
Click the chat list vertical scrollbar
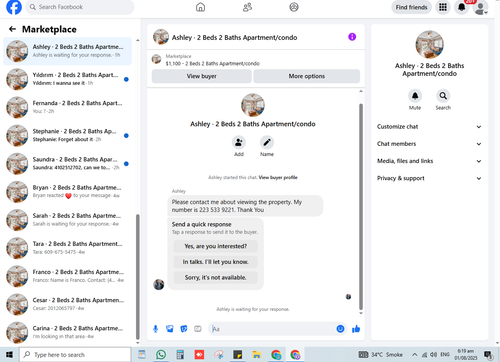coord(138,277)
